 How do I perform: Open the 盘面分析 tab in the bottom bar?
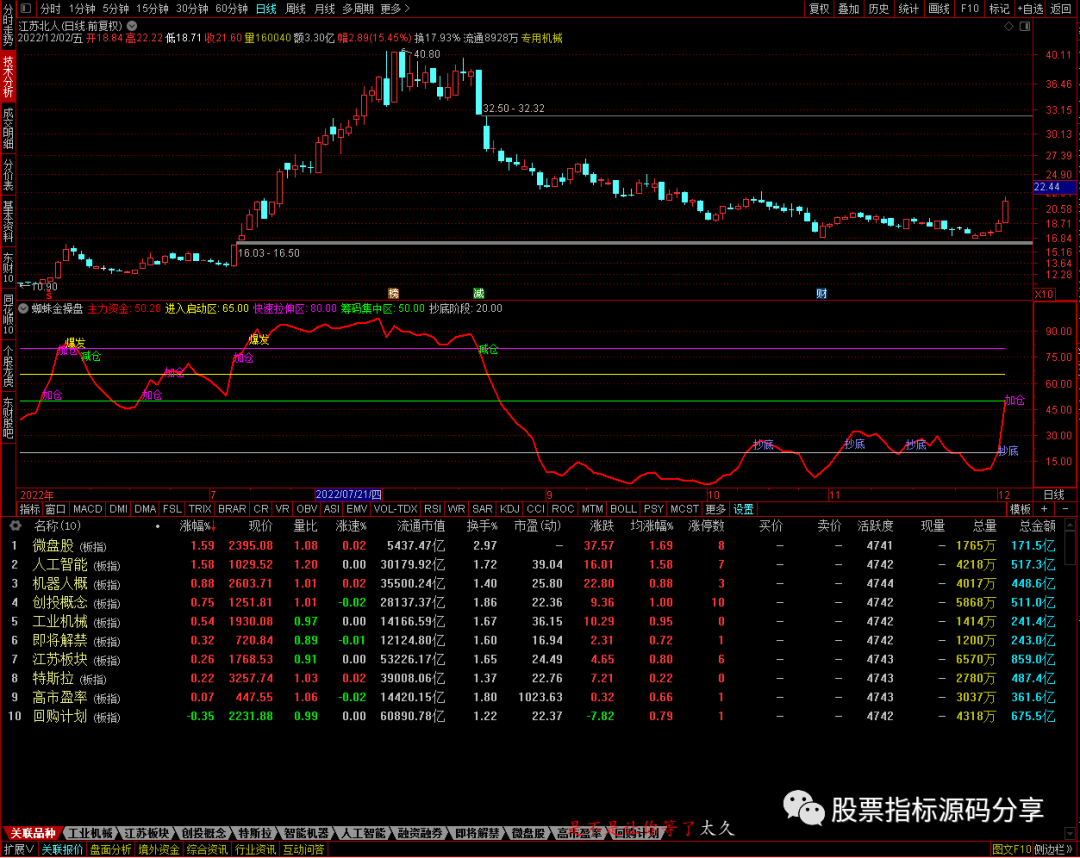(110, 850)
